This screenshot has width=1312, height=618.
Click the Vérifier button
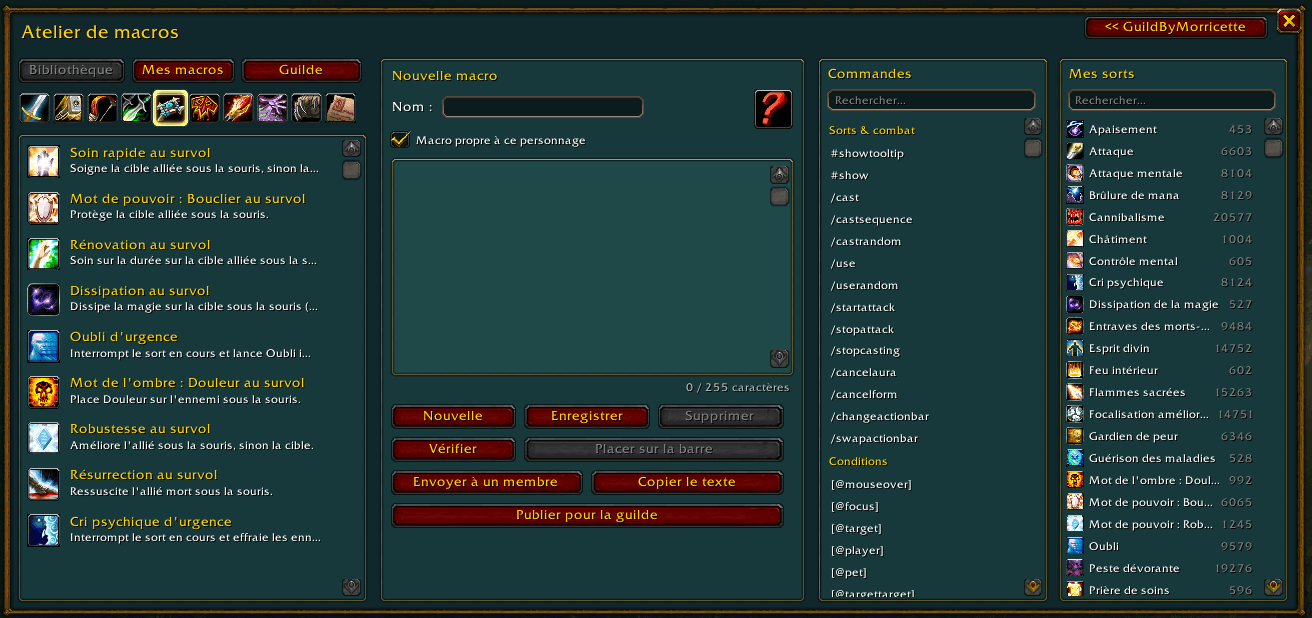click(453, 449)
